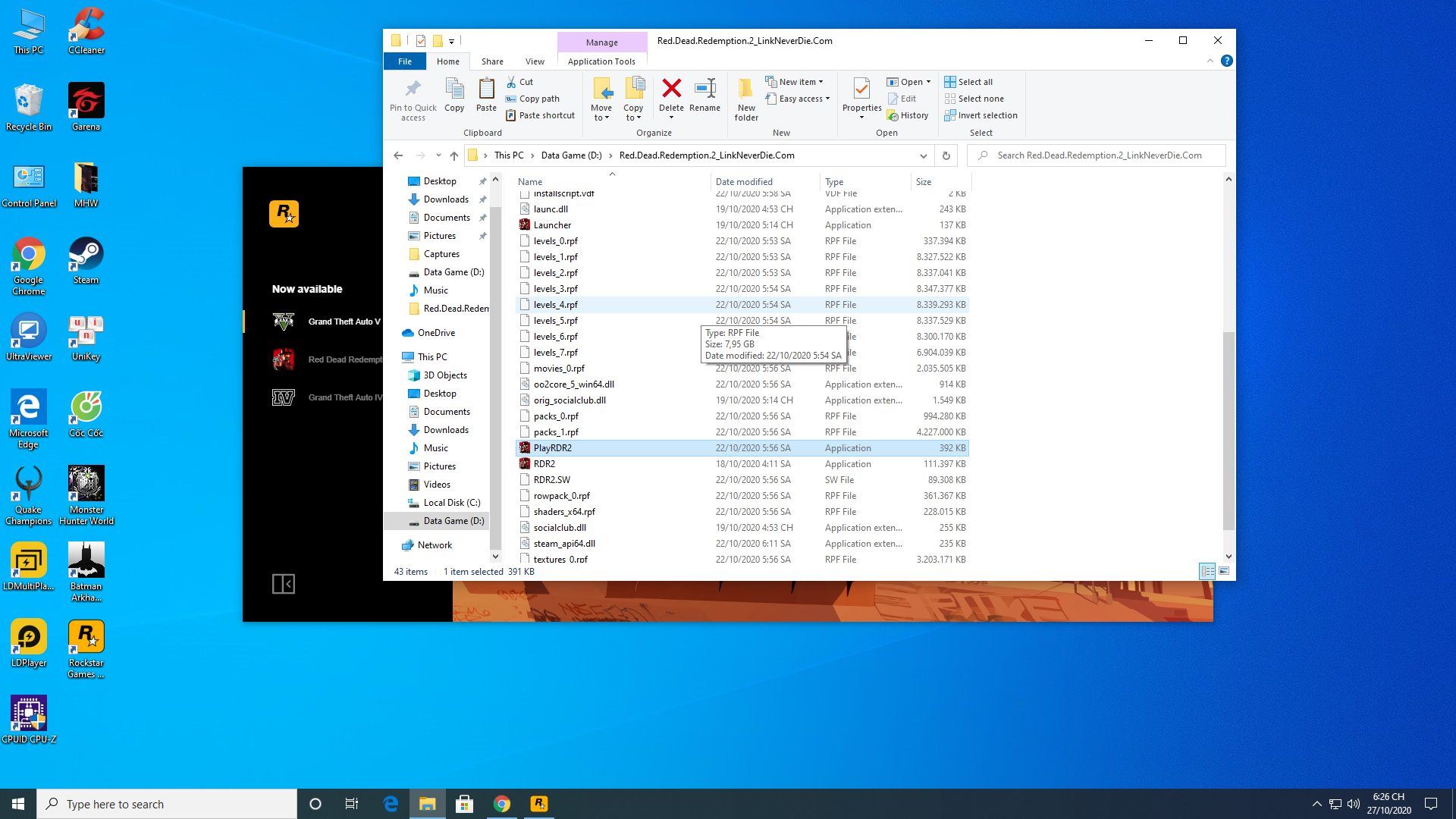
Task: Select the Launcher application file
Action: tap(742, 225)
